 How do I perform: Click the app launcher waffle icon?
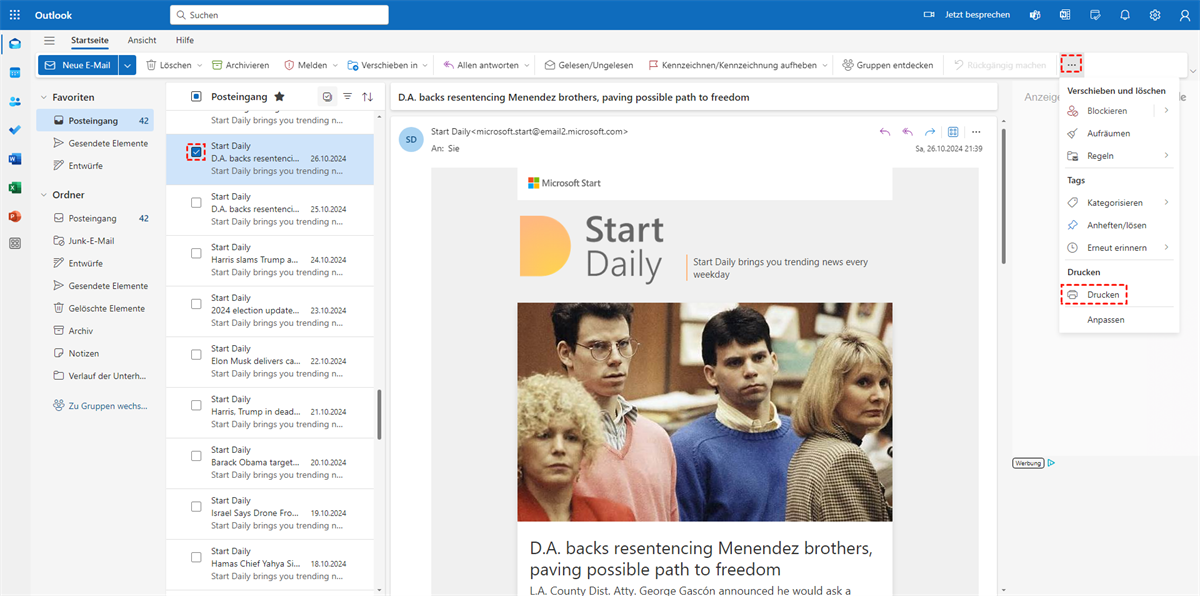pos(15,15)
